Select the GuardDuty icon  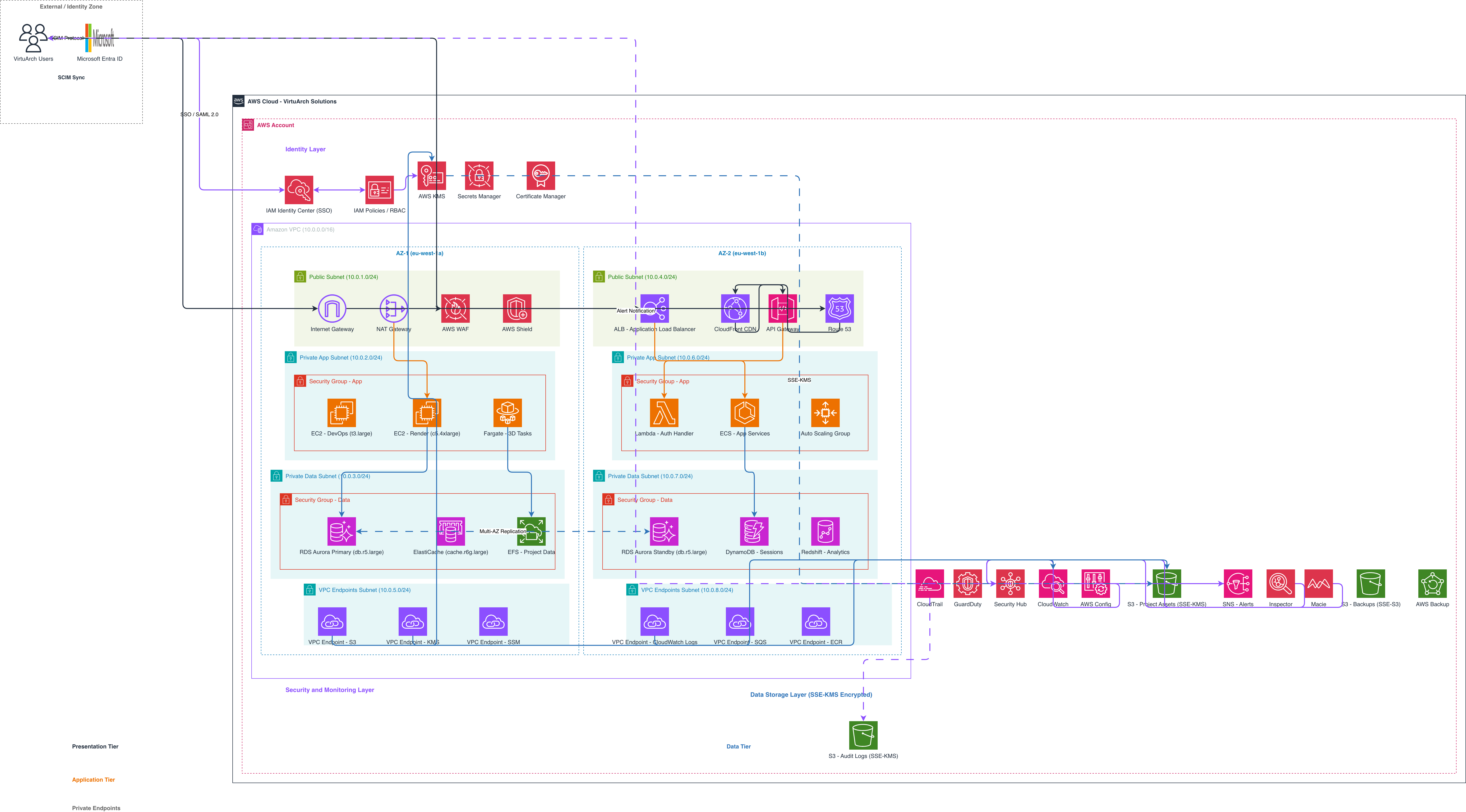(968, 584)
